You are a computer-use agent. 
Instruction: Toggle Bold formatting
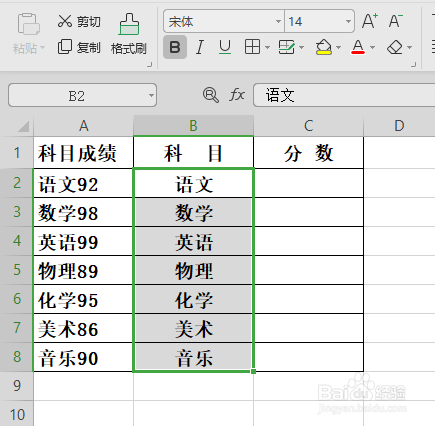(175, 47)
